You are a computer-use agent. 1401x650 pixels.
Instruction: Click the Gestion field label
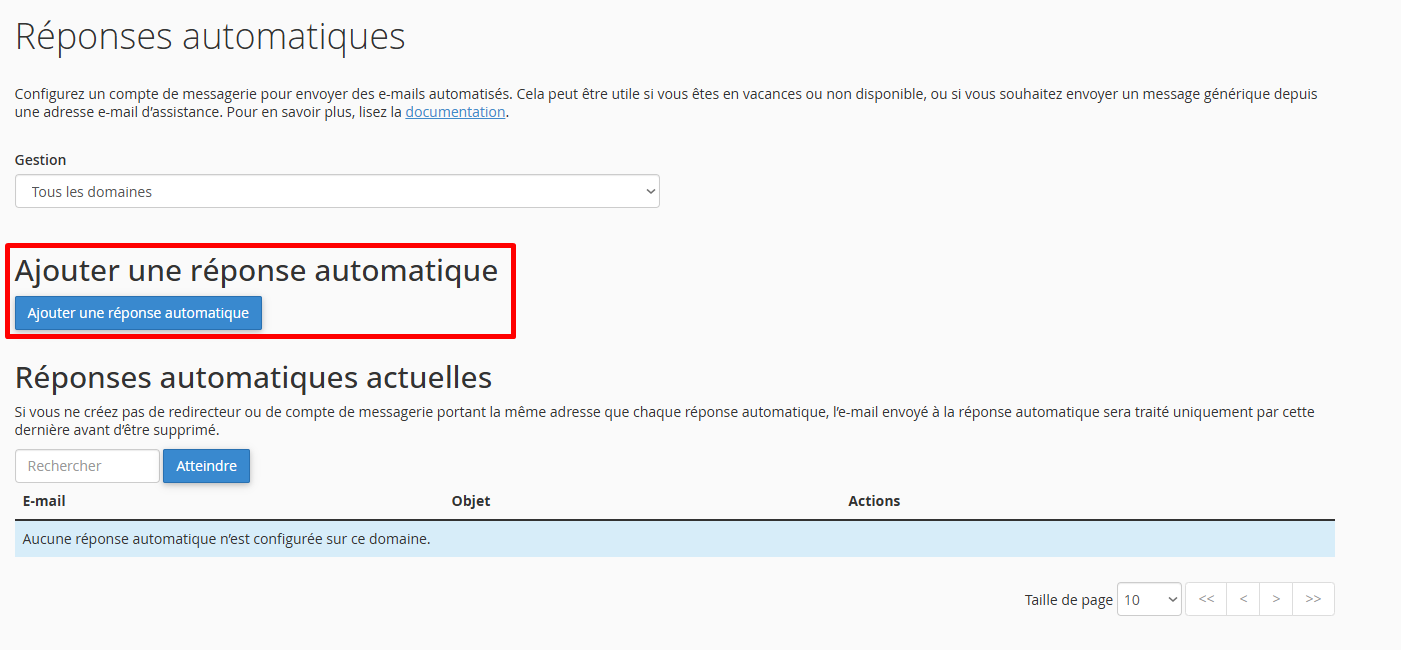tap(41, 160)
